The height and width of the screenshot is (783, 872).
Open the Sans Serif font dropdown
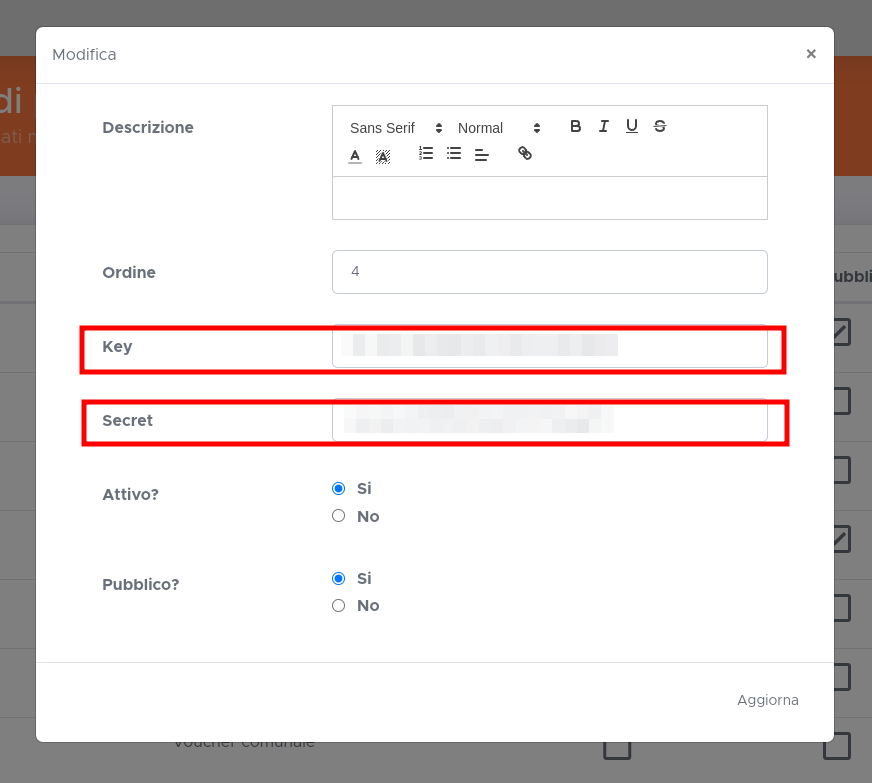(395, 128)
